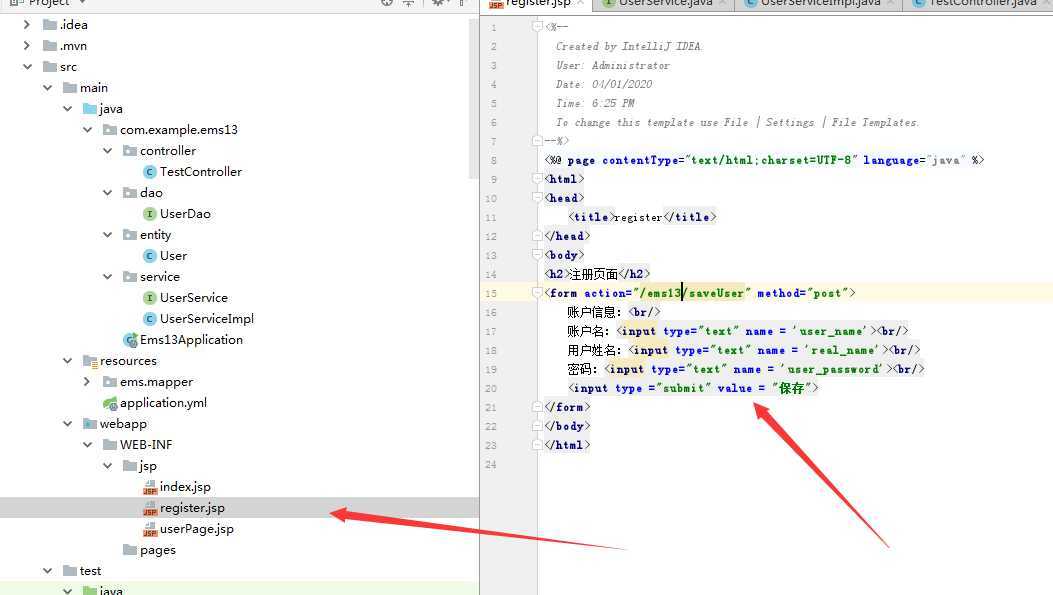Expand the .mvn folder
This screenshot has height=595, width=1053.
(x=27, y=46)
